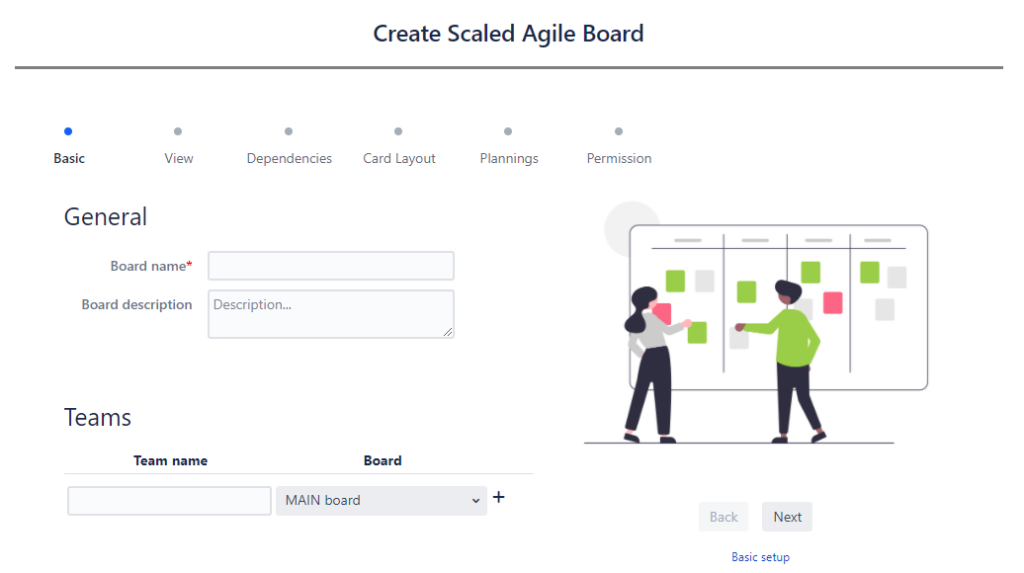Expand board list via chevron arrow

pos(475,500)
